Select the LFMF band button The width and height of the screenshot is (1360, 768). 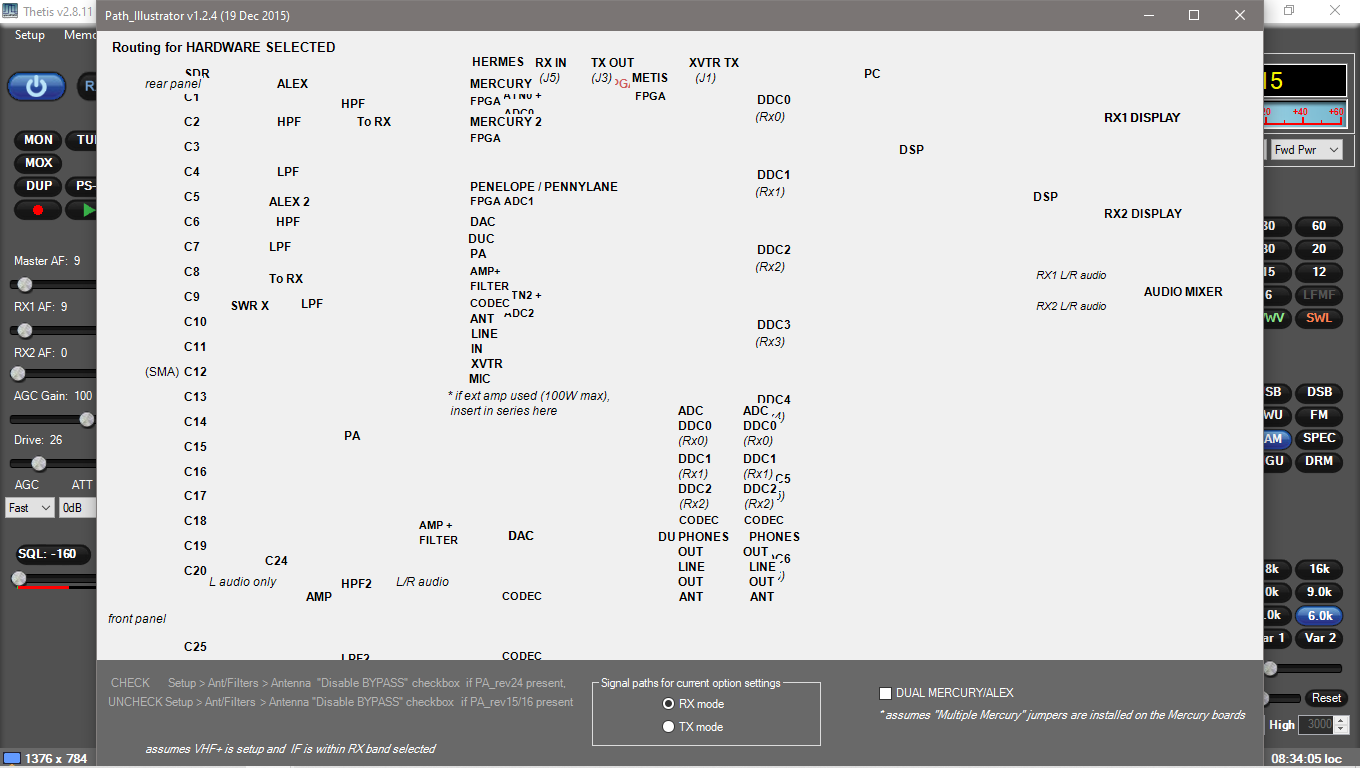tap(1318, 295)
